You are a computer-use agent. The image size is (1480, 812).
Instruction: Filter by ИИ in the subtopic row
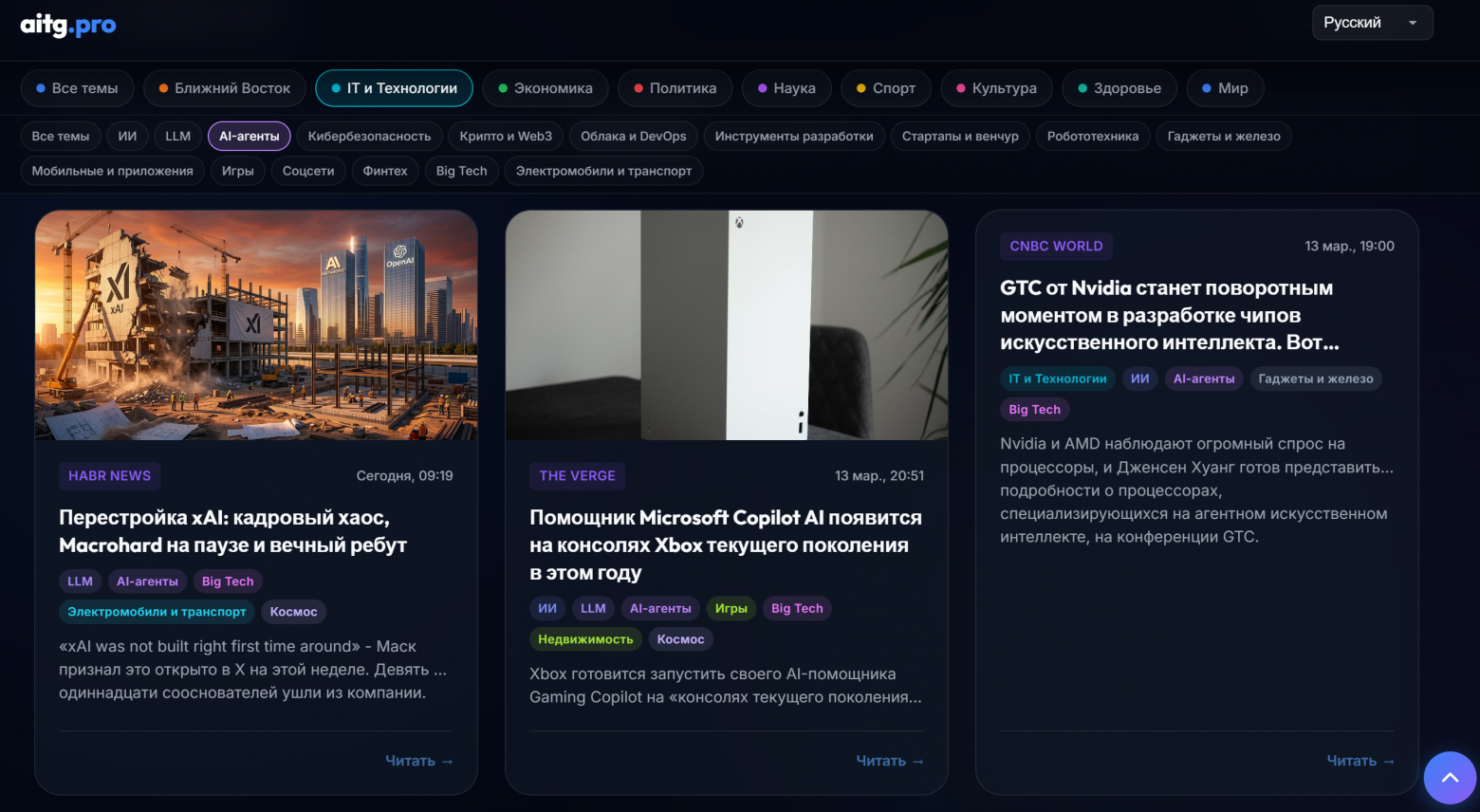click(127, 137)
